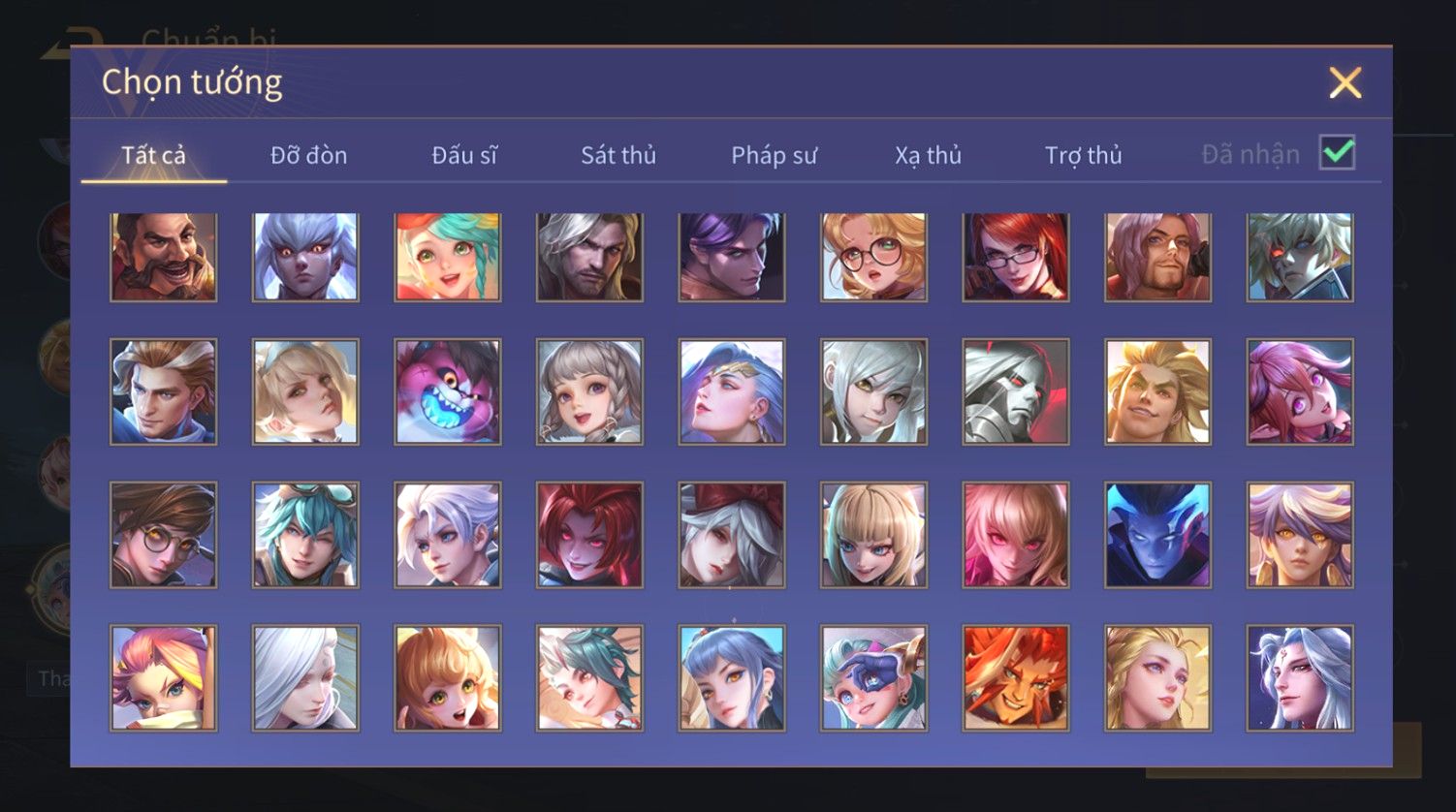Choose the blonde girl with round glasses
This screenshot has width=1456, height=812.
873,257
